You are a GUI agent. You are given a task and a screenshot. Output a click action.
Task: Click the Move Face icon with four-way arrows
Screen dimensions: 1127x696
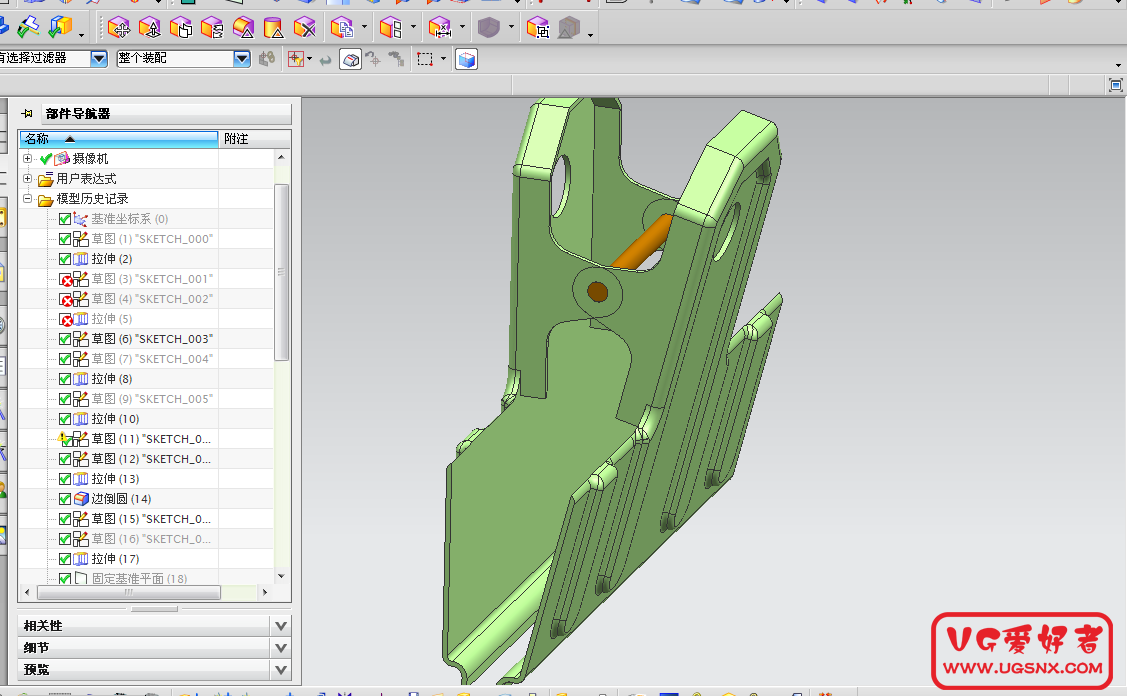[119, 28]
